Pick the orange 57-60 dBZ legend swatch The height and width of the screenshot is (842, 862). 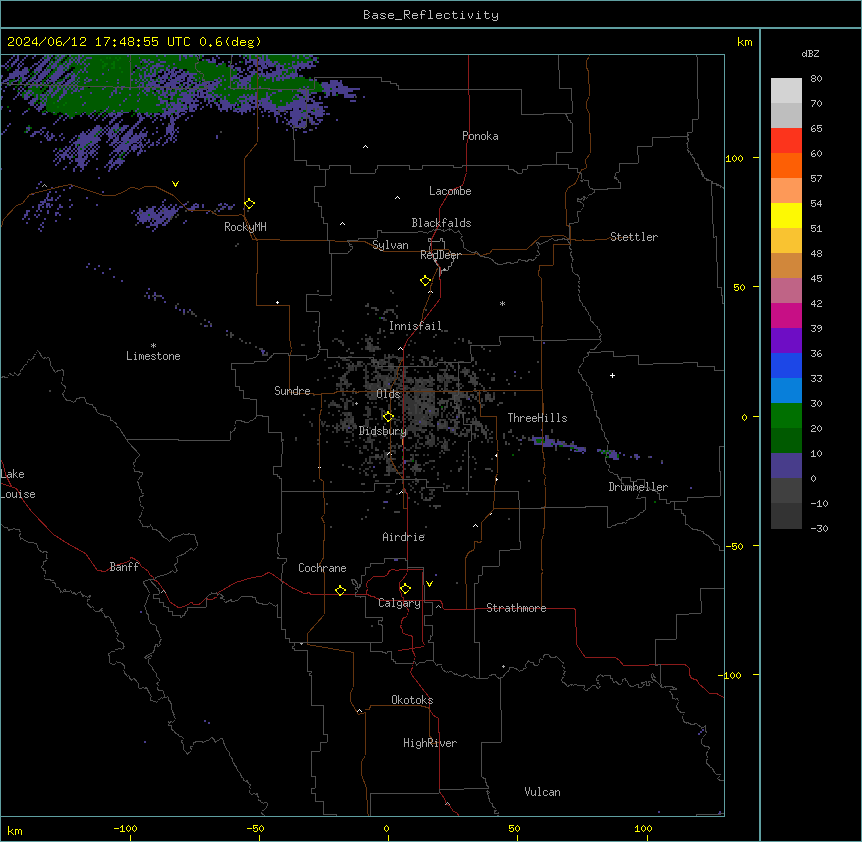click(x=786, y=165)
